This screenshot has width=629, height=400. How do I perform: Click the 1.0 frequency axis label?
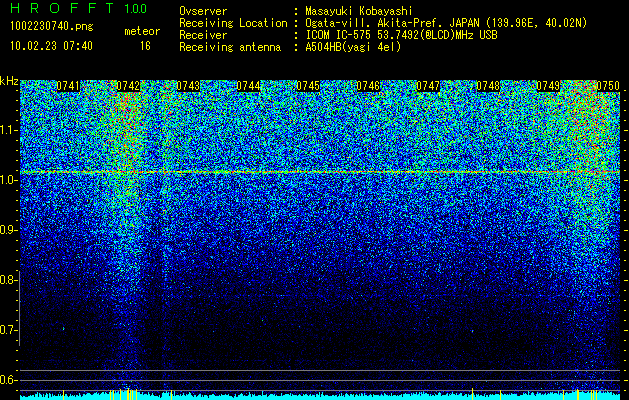click(8, 180)
